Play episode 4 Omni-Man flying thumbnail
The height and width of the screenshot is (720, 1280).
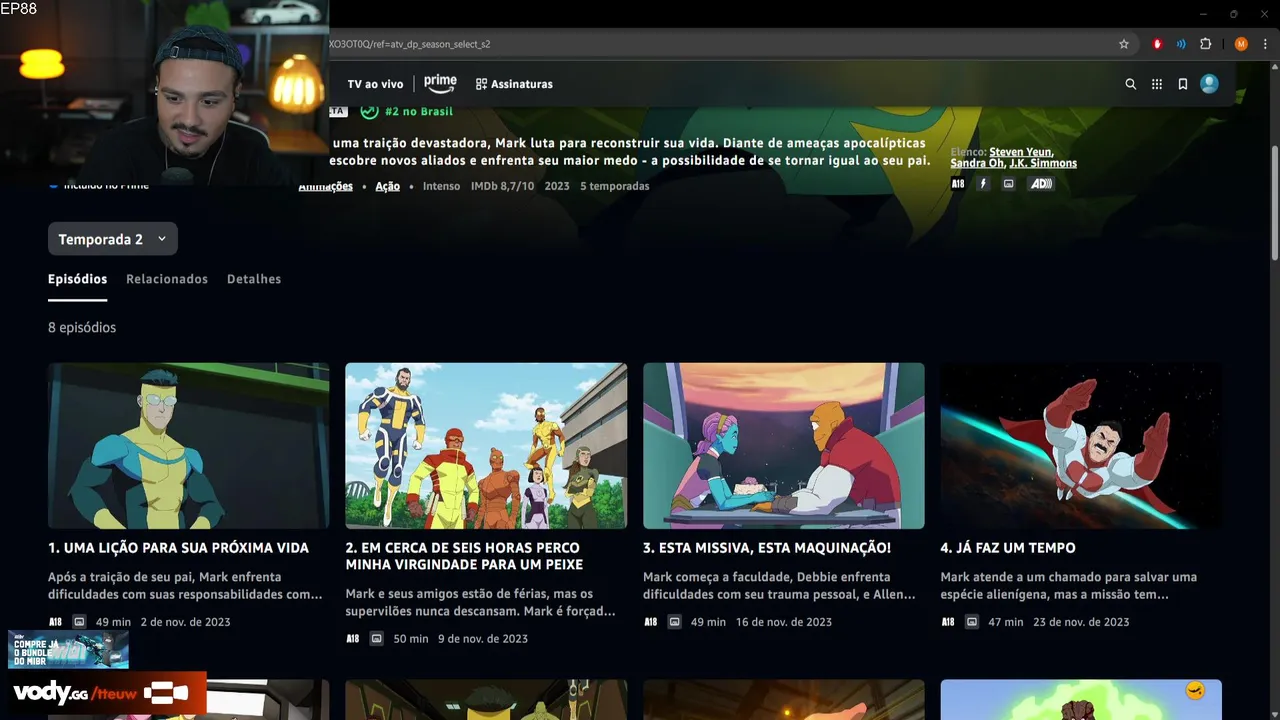(x=1081, y=446)
